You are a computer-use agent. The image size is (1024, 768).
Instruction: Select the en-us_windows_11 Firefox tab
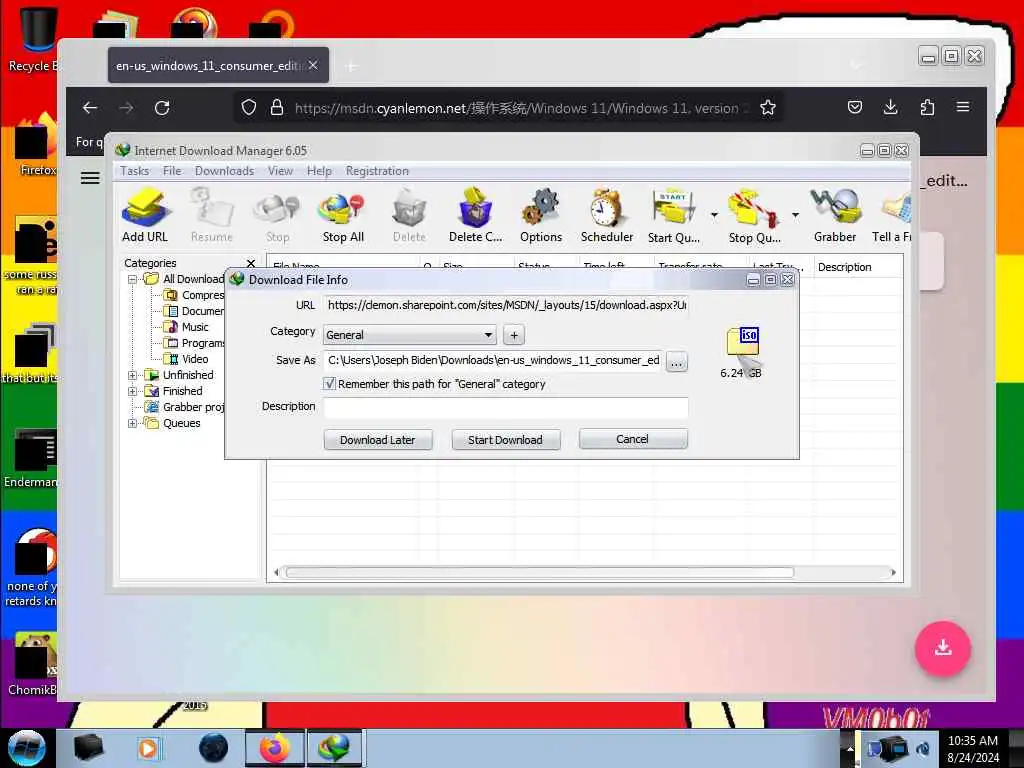pos(208,66)
